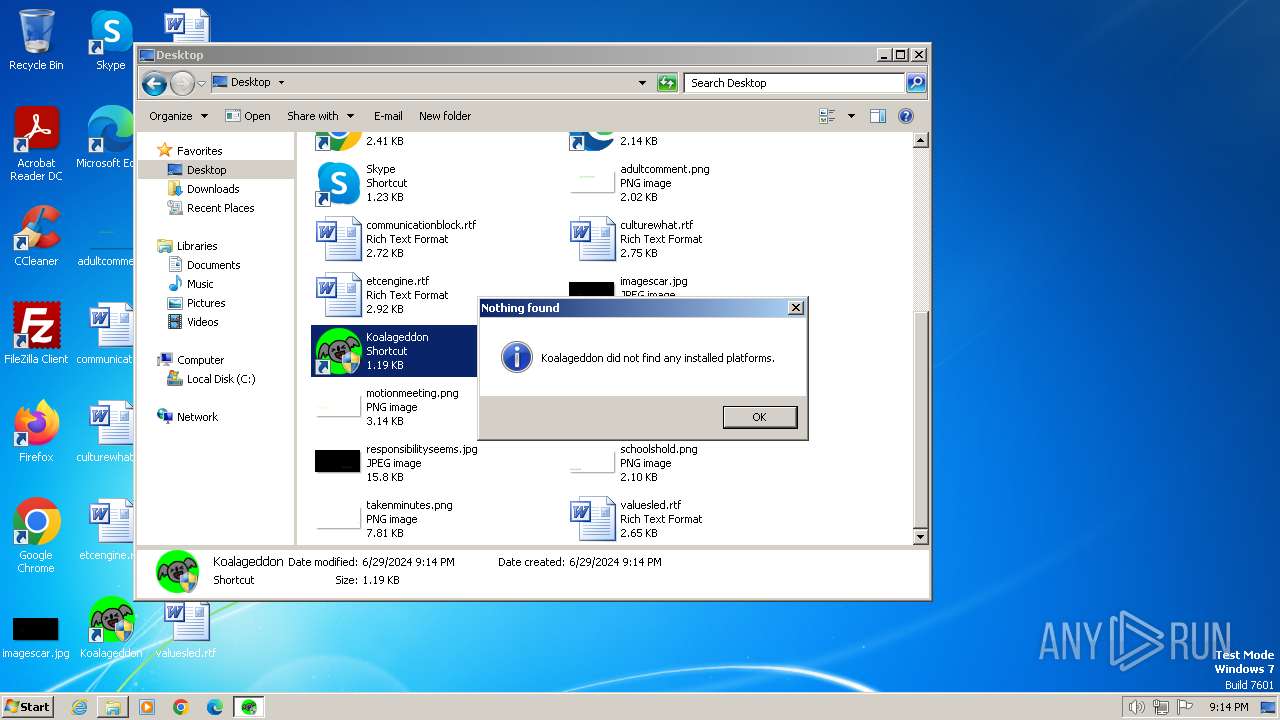Click the address bar Desktop breadcrumb
Viewport: 1280px width, 720px height.
coord(250,83)
